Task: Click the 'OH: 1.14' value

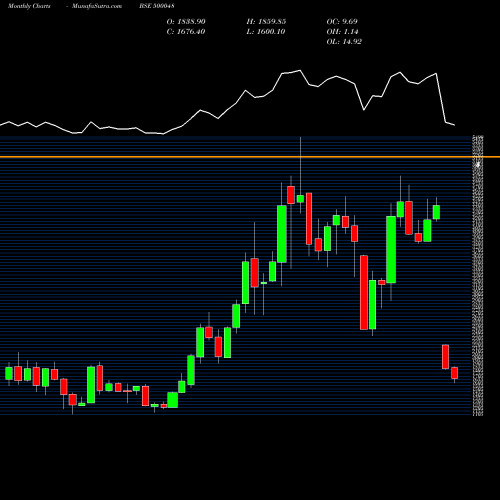Action: tap(342, 32)
